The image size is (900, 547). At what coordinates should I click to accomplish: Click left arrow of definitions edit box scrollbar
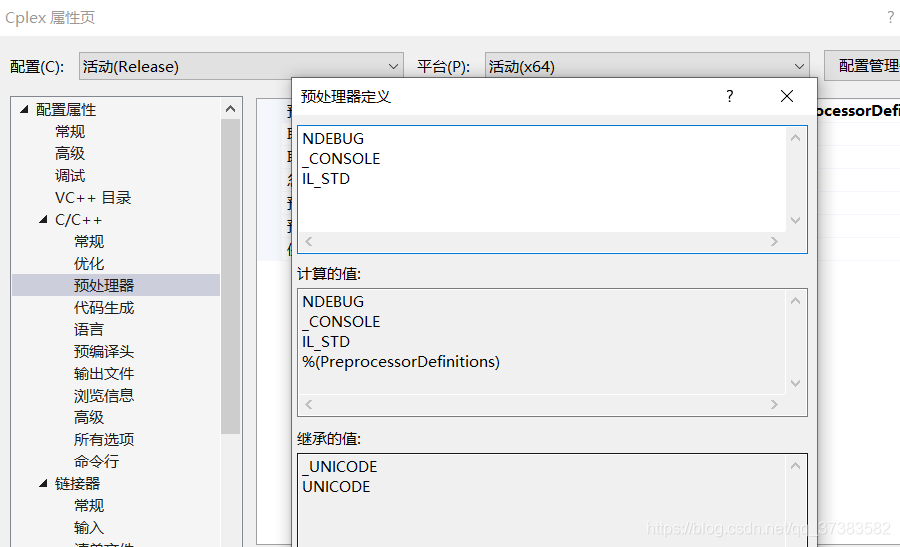[309, 242]
